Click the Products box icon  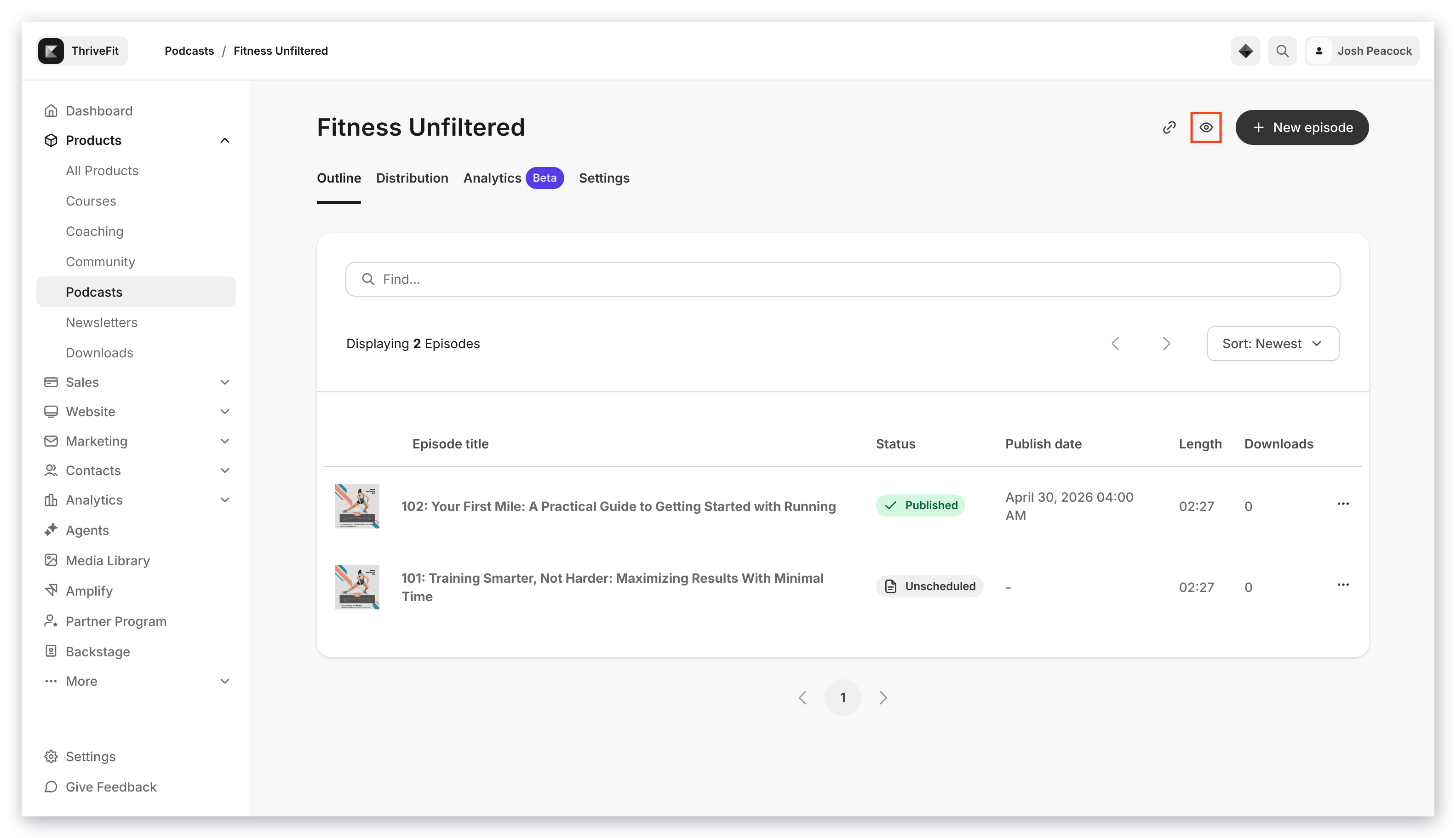click(51, 140)
